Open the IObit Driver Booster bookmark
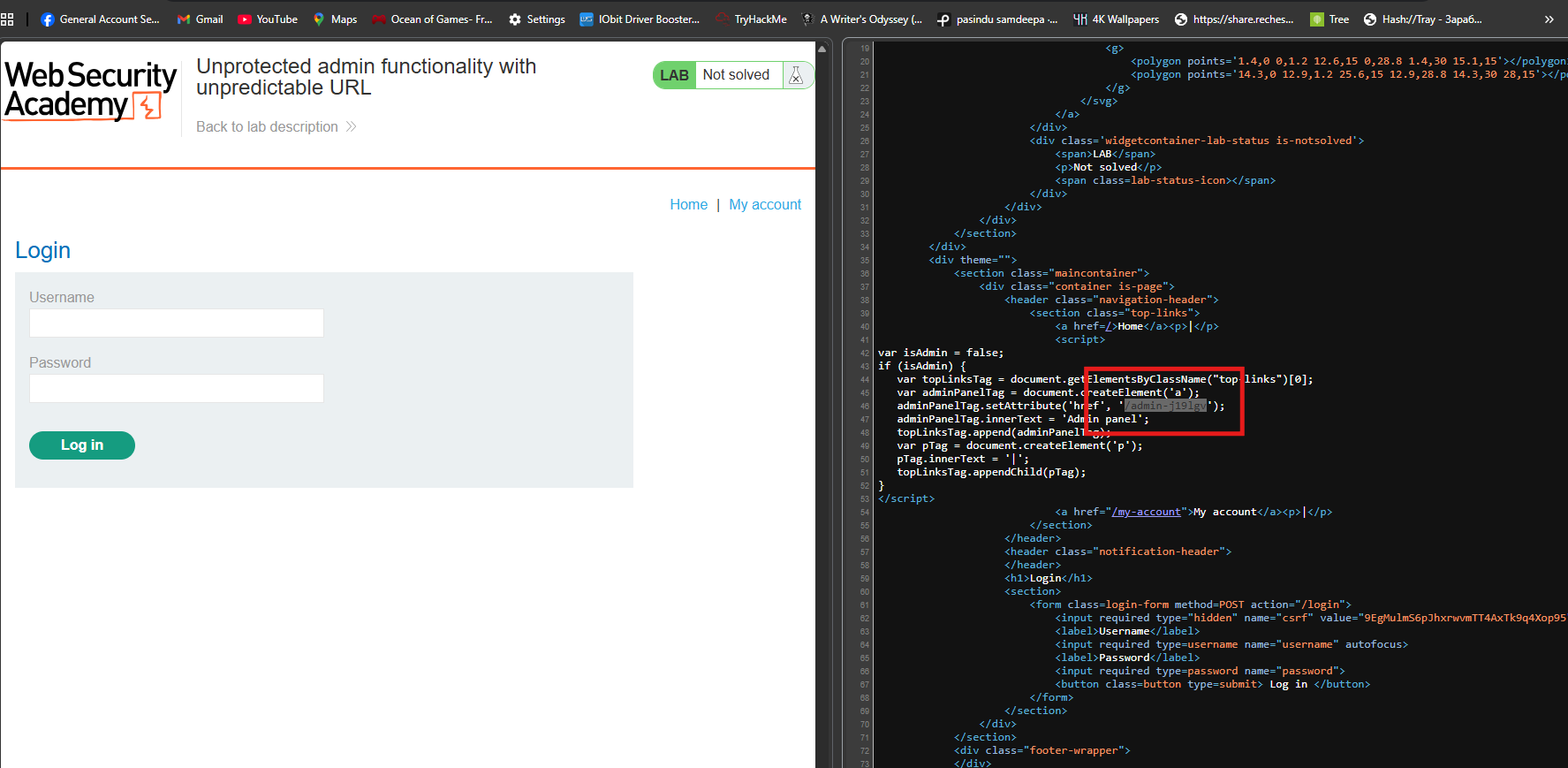The width and height of the screenshot is (1568, 768). pyautogui.click(x=640, y=19)
